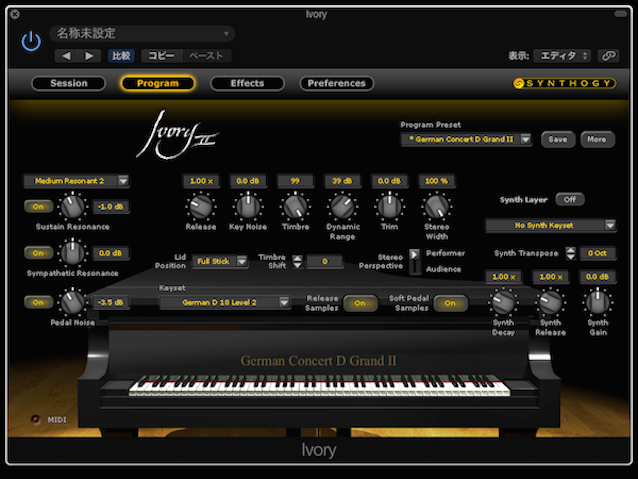Click the Timbre Shift stepper arrows
The width and height of the screenshot is (638, 479).
pyautogui.click(x=297, y=261)
